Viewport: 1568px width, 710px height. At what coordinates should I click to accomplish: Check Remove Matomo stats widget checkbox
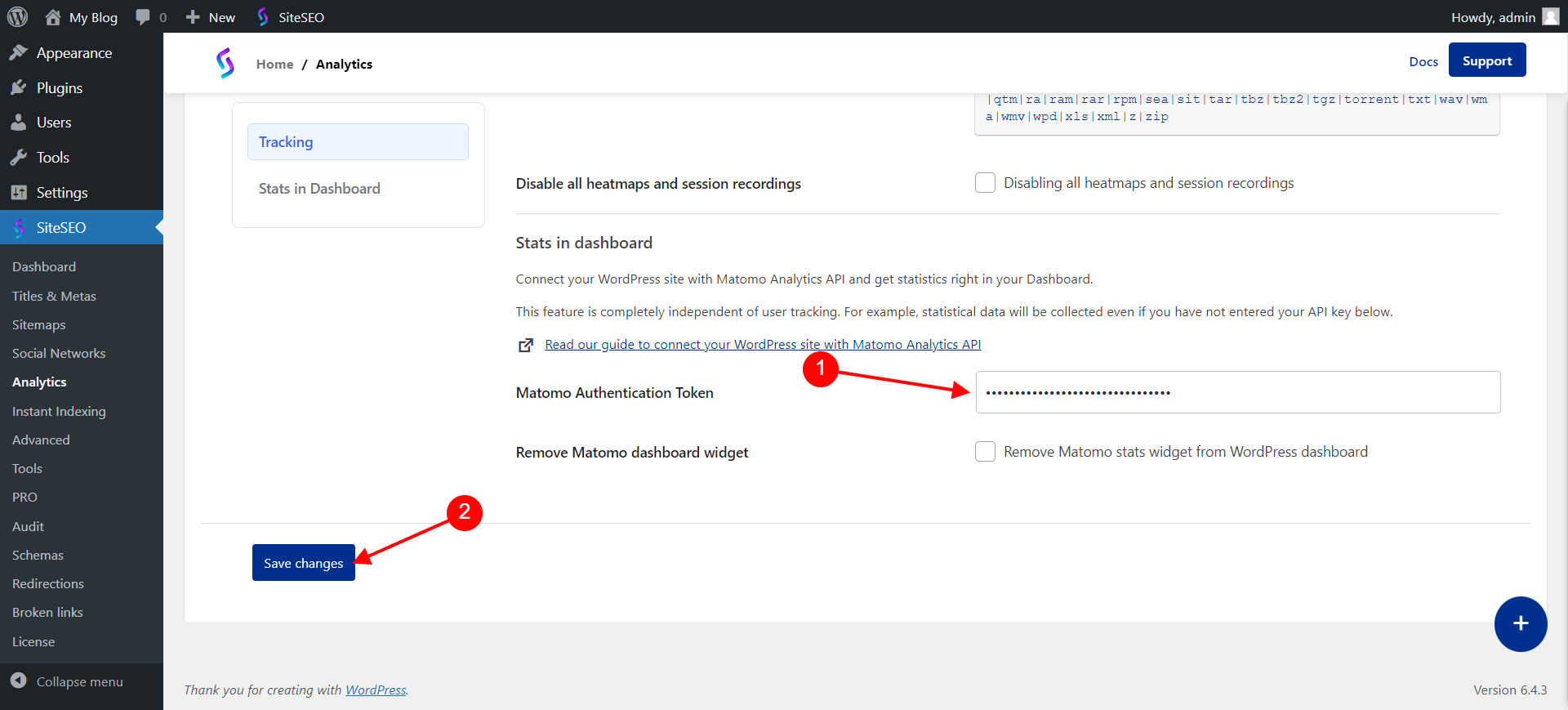click(x=985, y=452)
